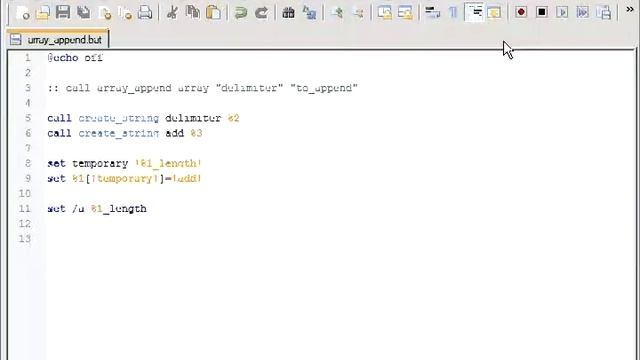Play back the recorded macro

click(562, 13)
